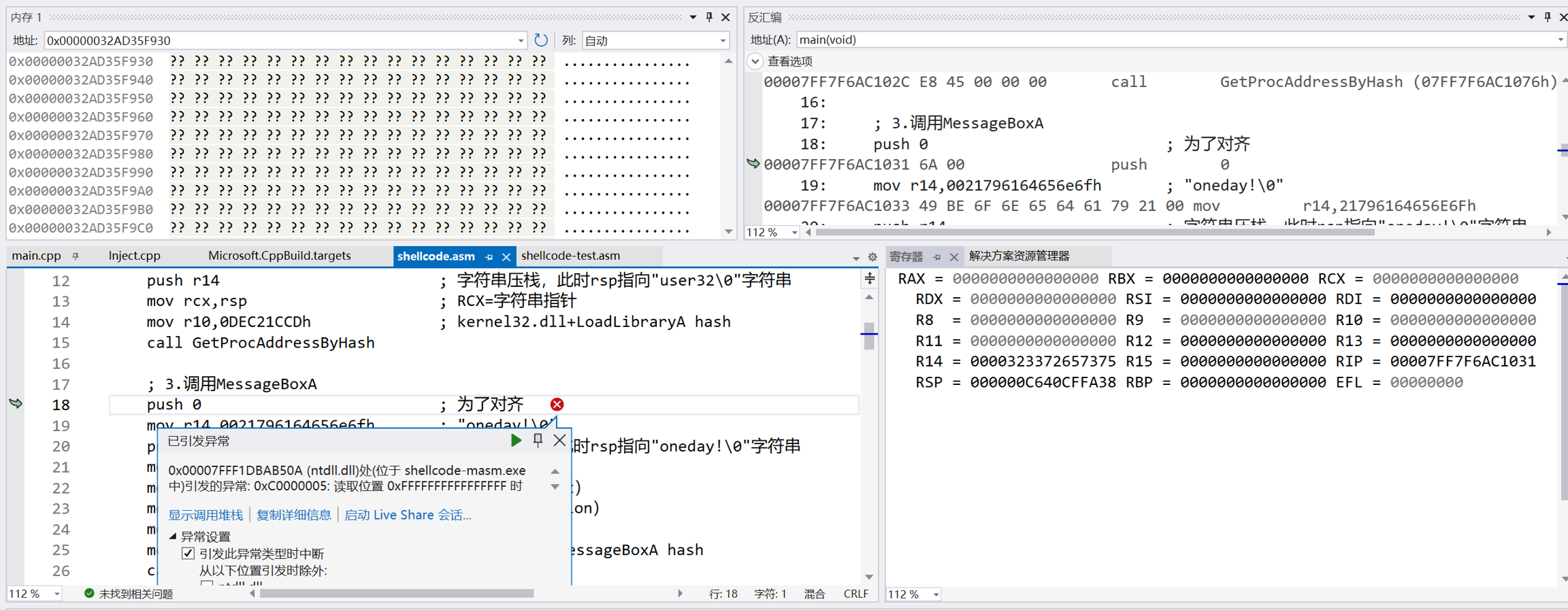Pin the exception popup window
1568x610 pixels.
point(538,441)
